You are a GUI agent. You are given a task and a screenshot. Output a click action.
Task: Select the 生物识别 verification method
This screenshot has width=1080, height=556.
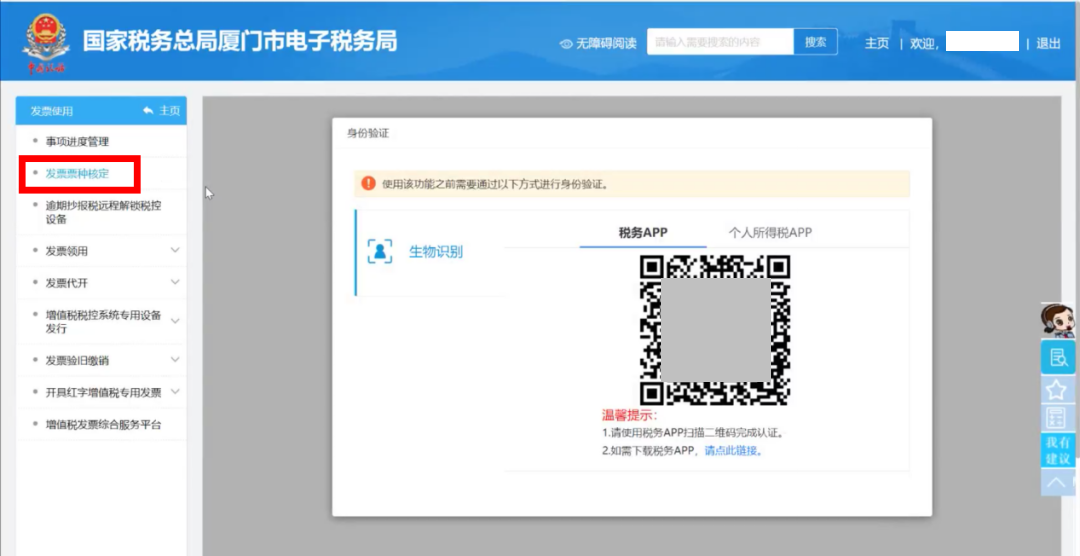[x=430, y=252]
